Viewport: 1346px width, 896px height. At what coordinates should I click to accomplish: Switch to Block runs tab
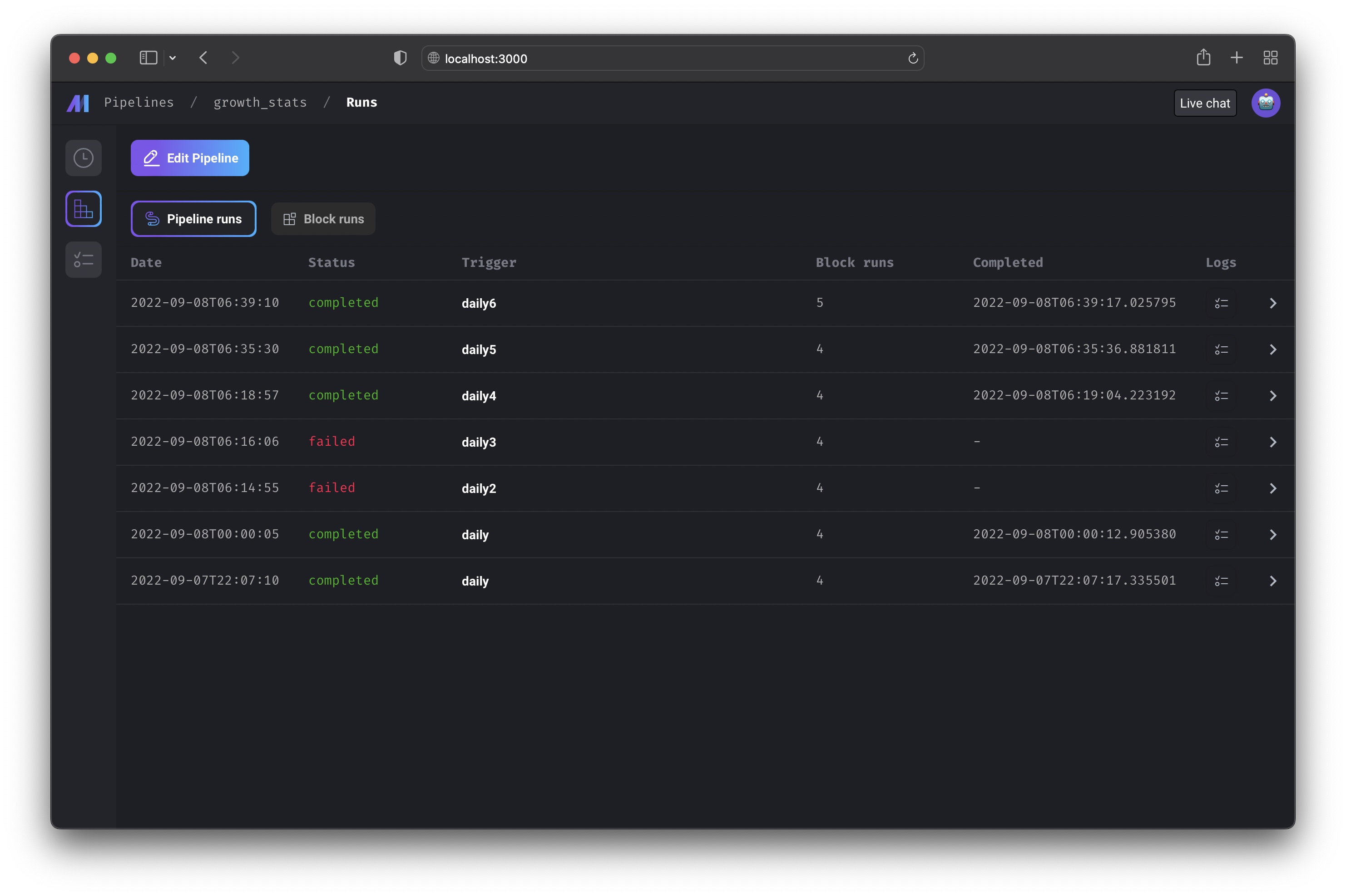click(323, 219)
